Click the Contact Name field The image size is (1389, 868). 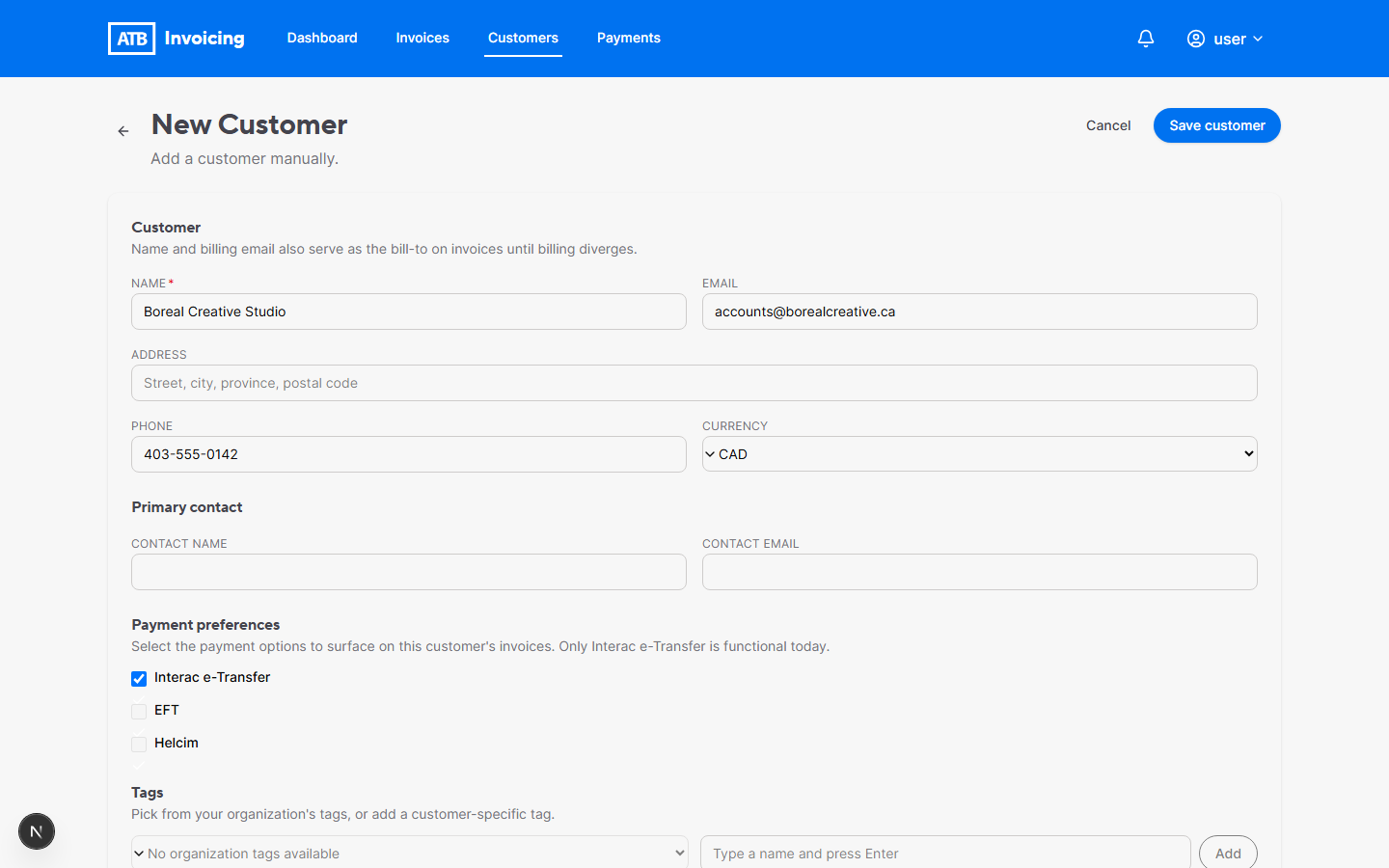coord(409,572)
